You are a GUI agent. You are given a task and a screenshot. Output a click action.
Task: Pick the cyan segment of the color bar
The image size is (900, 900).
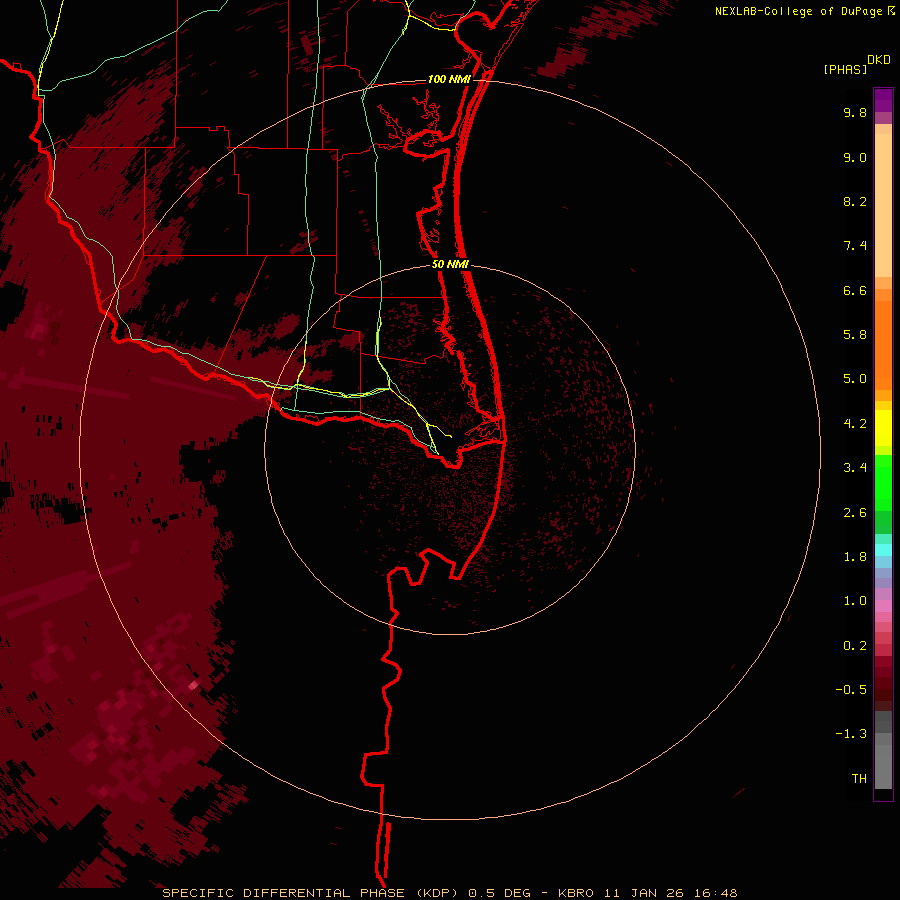tap(883, 549)
